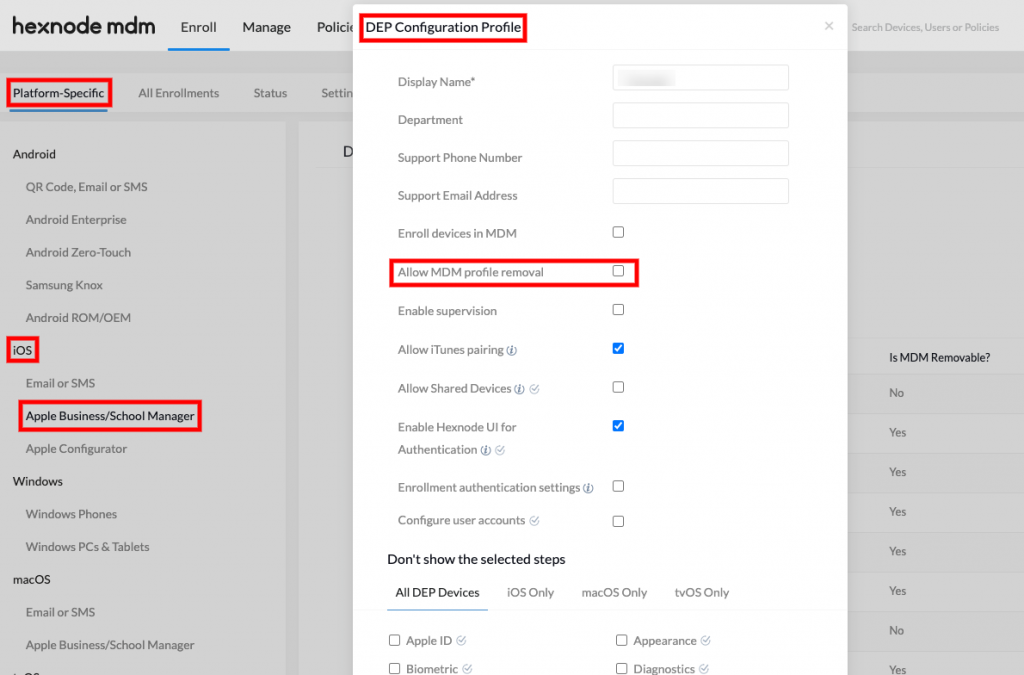Click the hexnode mdm logo

coord(84,26)
